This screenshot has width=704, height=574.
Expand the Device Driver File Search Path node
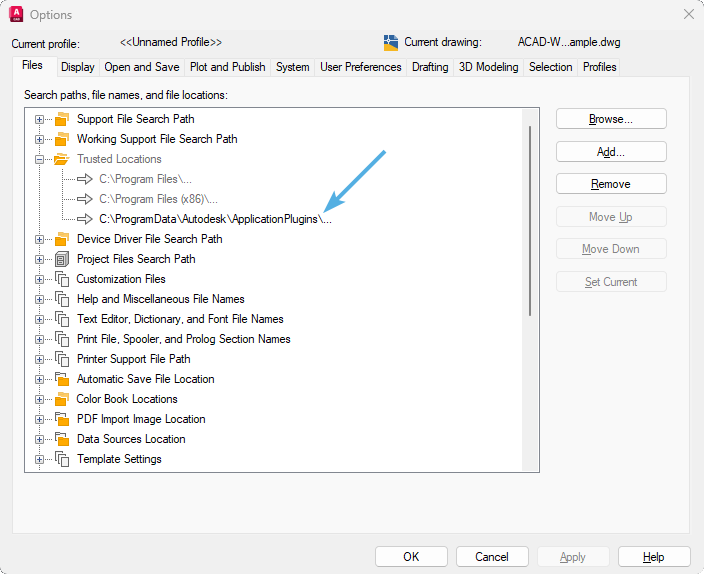pos(40,239)
